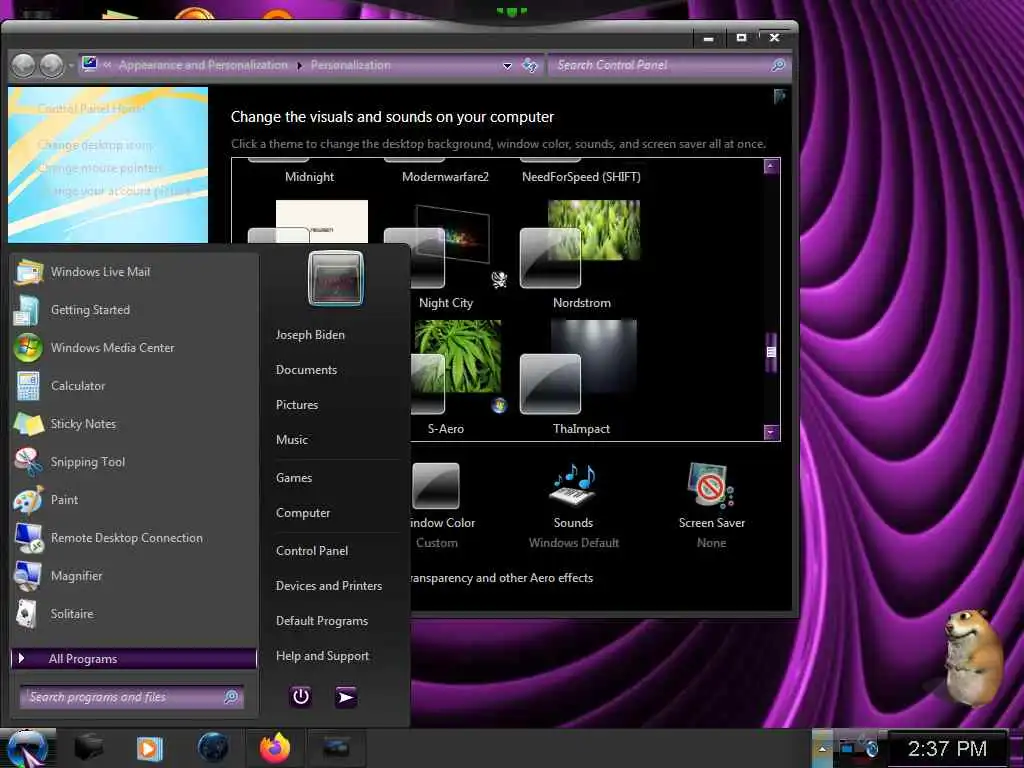Image resolution: width=1024 pixels, height=768 pixels.
Task: Open shutdown options arrow
Action: (345, 697)
